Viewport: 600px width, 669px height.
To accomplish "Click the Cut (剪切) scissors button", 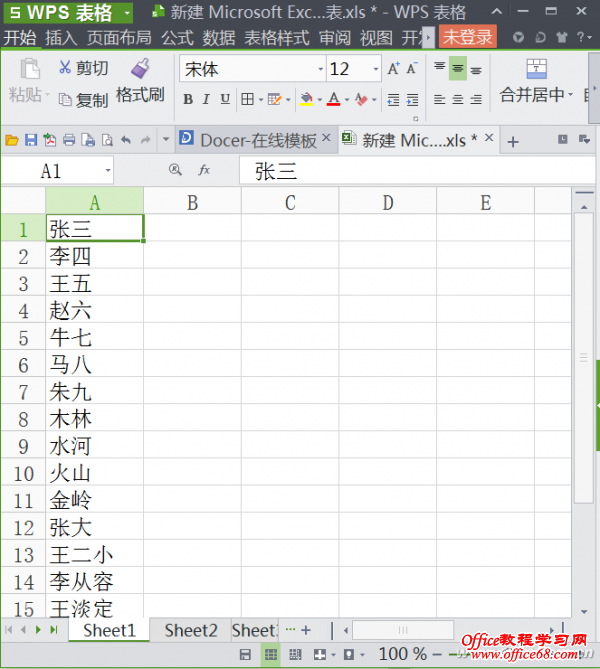I will click(x=84, y=67).
